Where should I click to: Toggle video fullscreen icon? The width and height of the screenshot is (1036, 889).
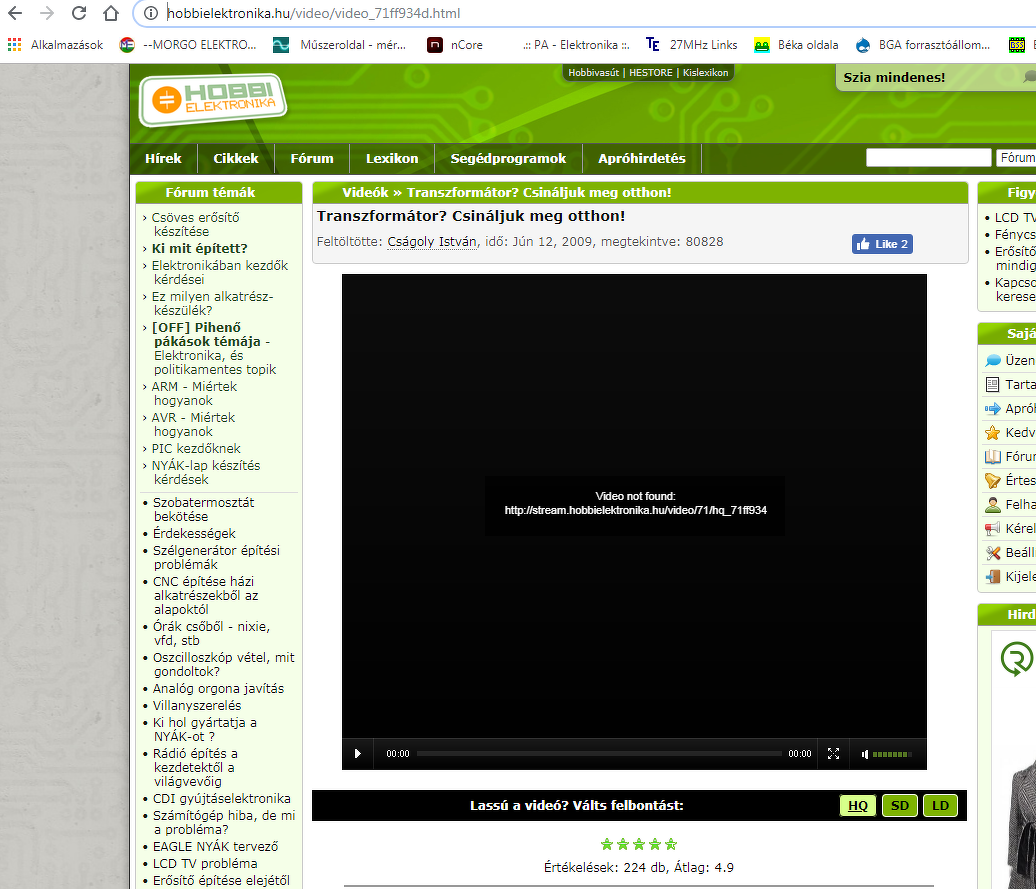(x=833, y=754)
